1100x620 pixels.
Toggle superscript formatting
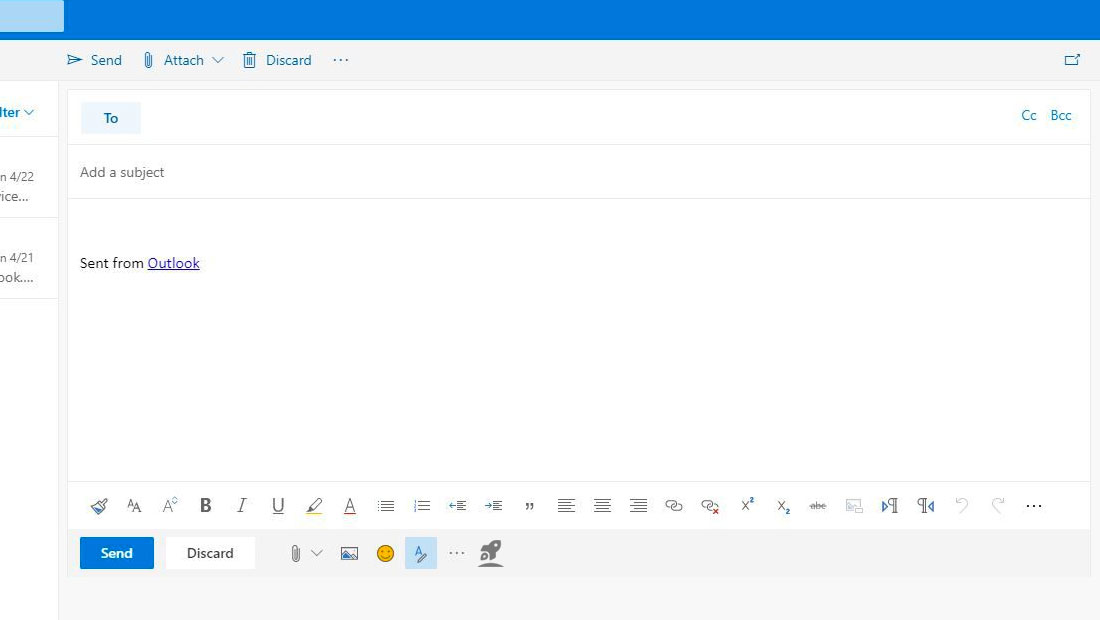coord(747,505)
